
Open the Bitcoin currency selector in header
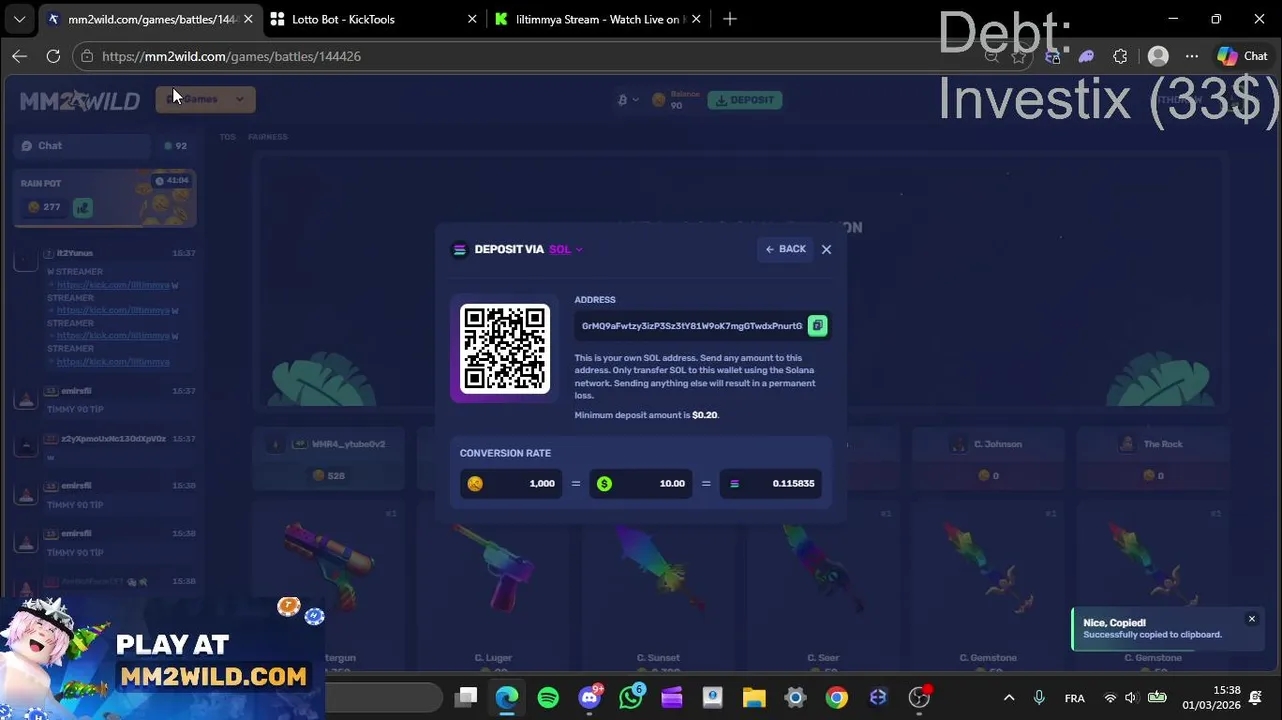coord(628,100)
